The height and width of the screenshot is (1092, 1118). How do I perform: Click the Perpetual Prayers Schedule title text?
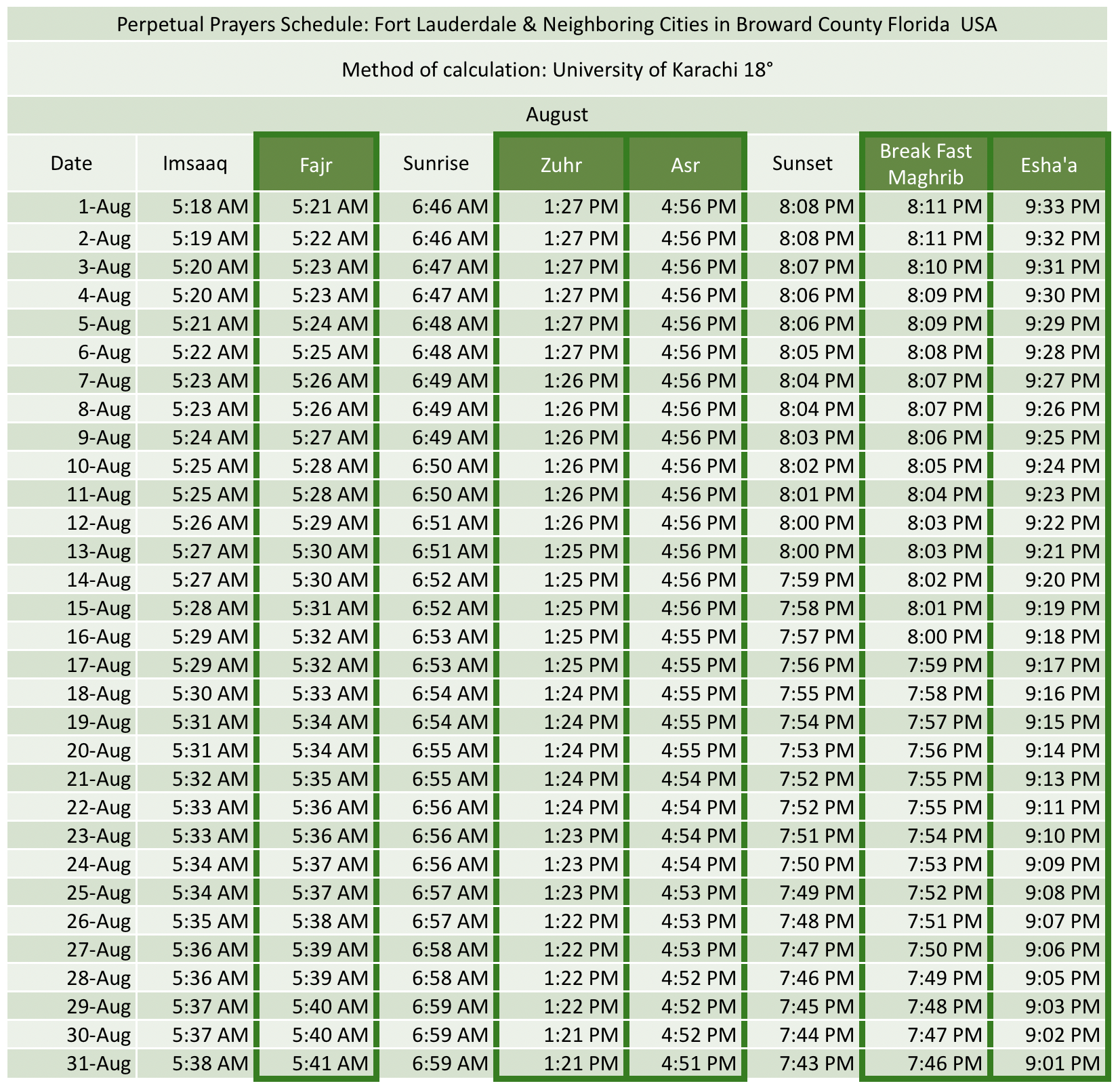click(557, 25)
